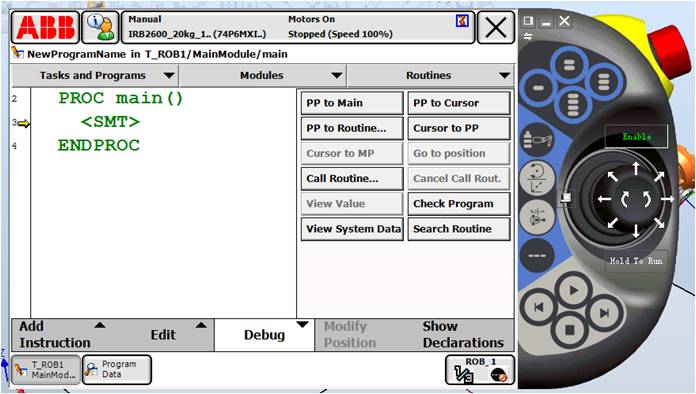The image size is (696, 394).
Task: Open the Edit menu
Action: coord(164,335)
